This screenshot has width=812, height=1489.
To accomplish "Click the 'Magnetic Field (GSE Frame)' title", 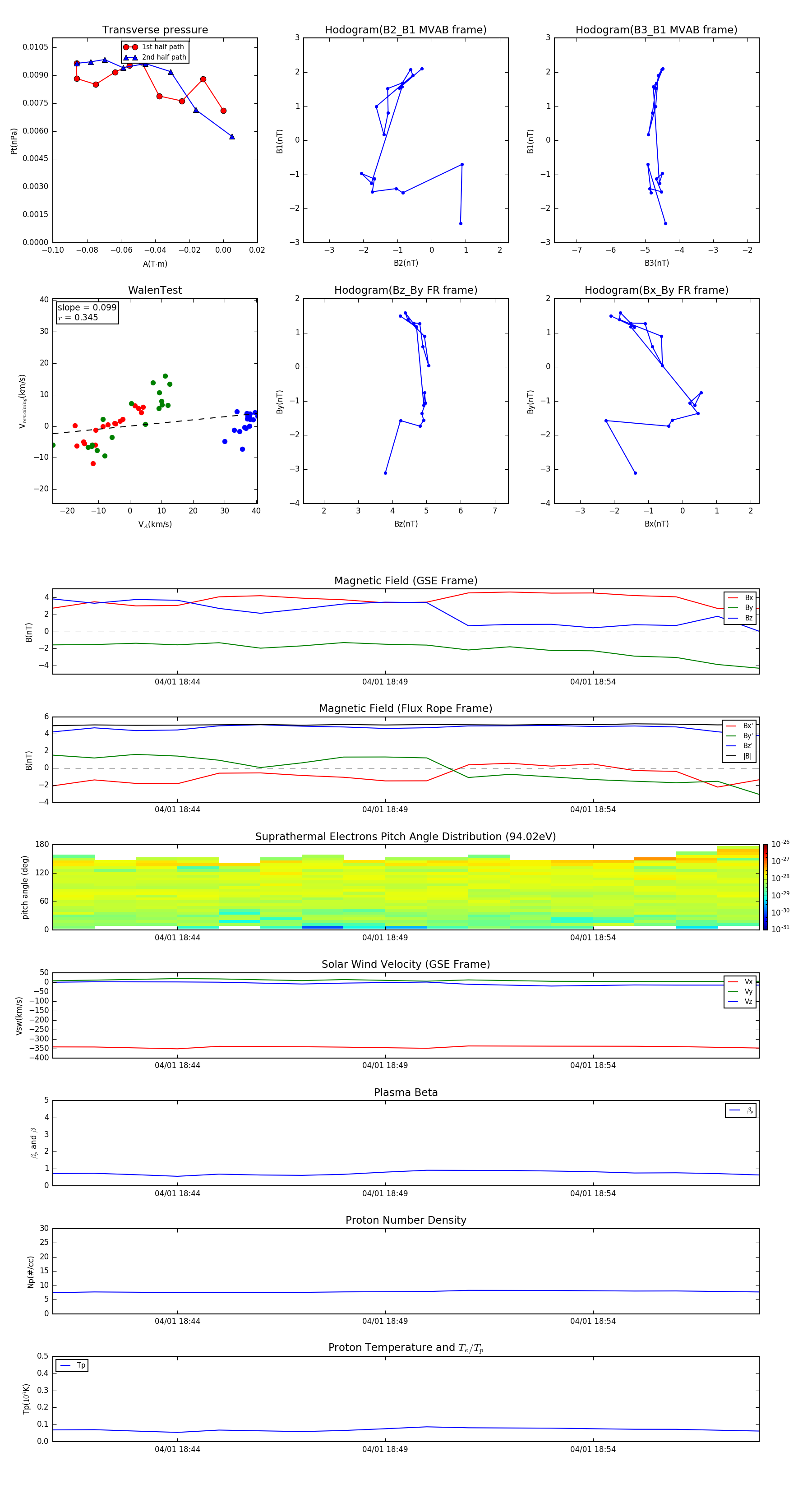I will pos(406,581).
